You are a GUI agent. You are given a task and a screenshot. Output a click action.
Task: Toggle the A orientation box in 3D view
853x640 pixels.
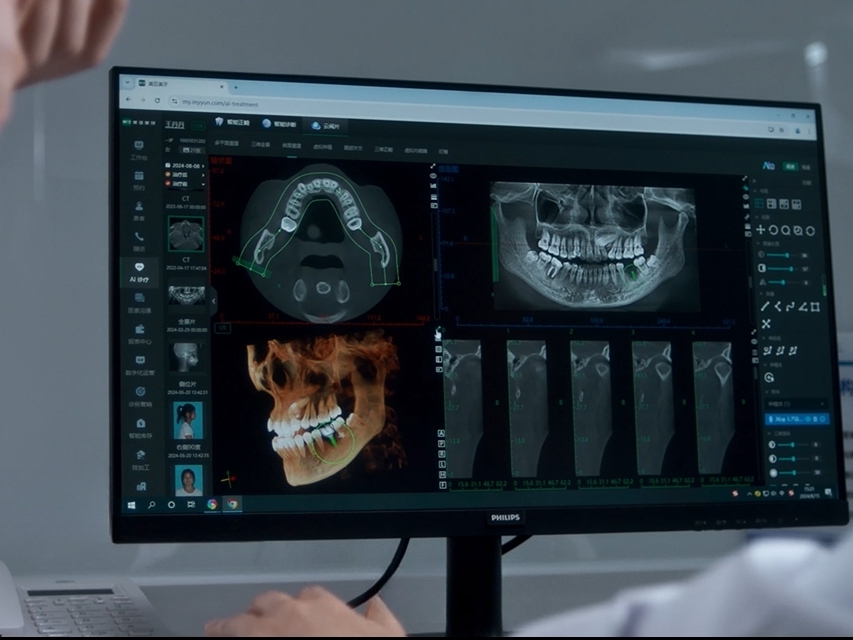tap(441, 434)
